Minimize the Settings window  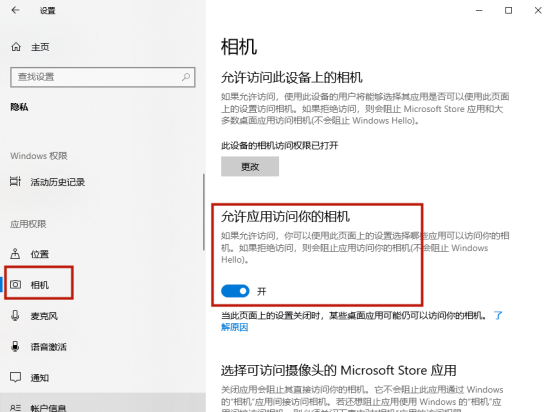[479, 11]
